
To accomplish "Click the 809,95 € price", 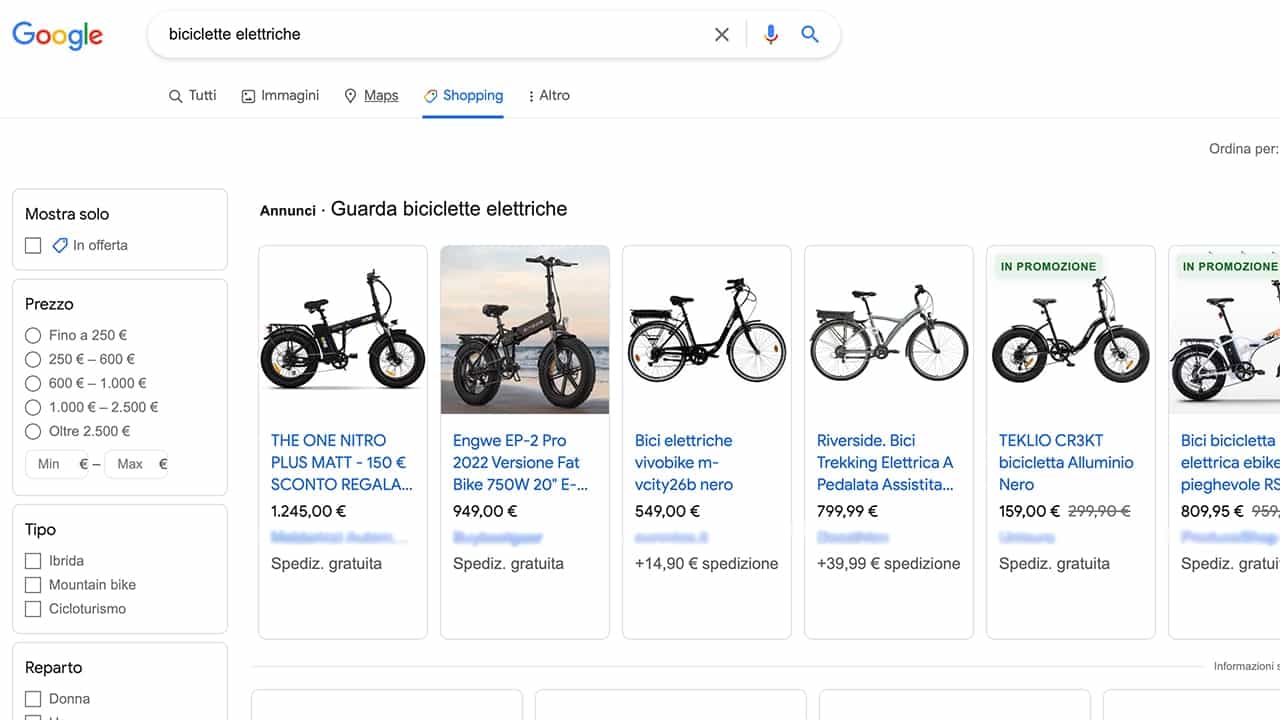I will coord(1212,511).
